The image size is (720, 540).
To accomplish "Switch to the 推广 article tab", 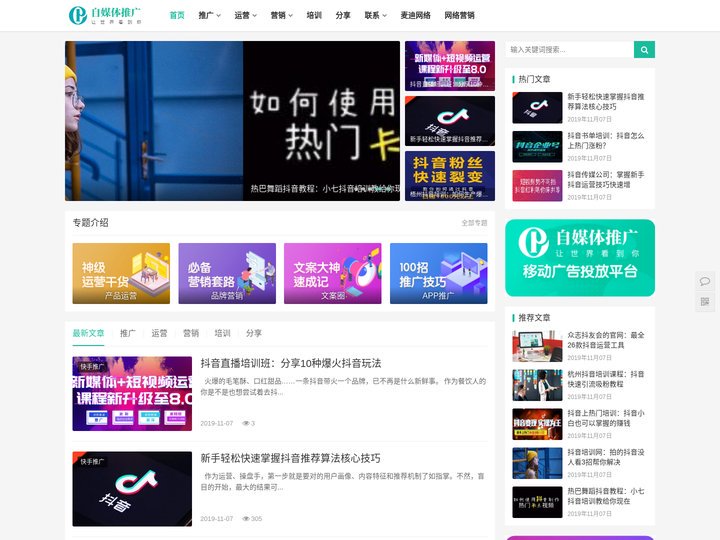I will coord(128,333).
